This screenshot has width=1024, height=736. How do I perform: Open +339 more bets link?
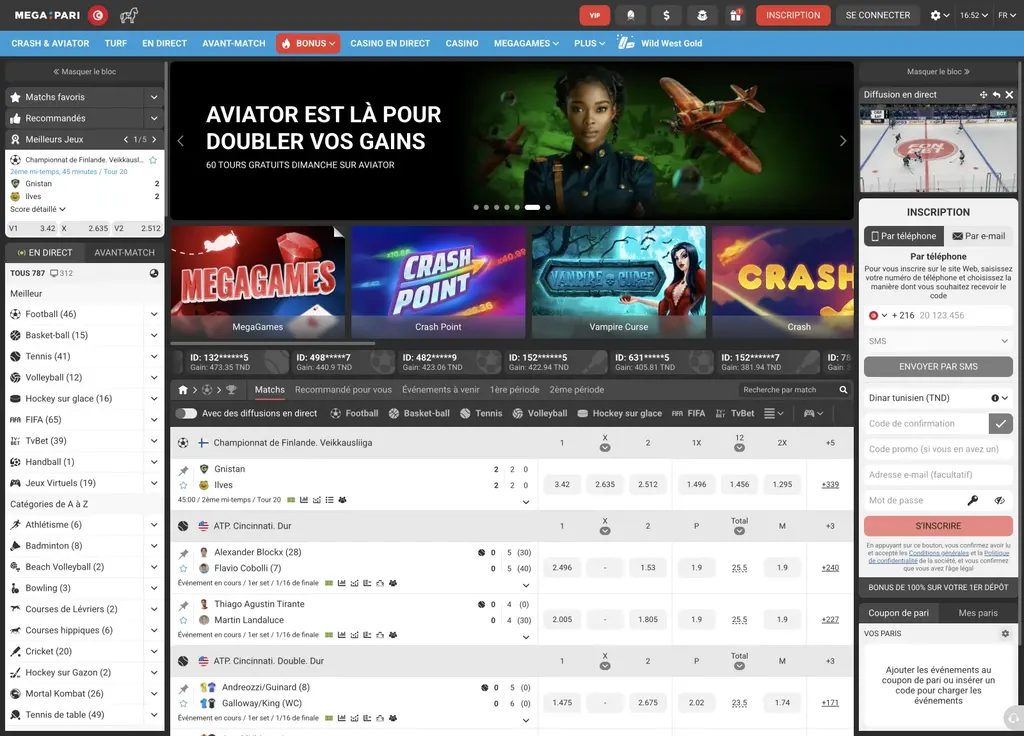pyautogui.click(x=830, y=485)
